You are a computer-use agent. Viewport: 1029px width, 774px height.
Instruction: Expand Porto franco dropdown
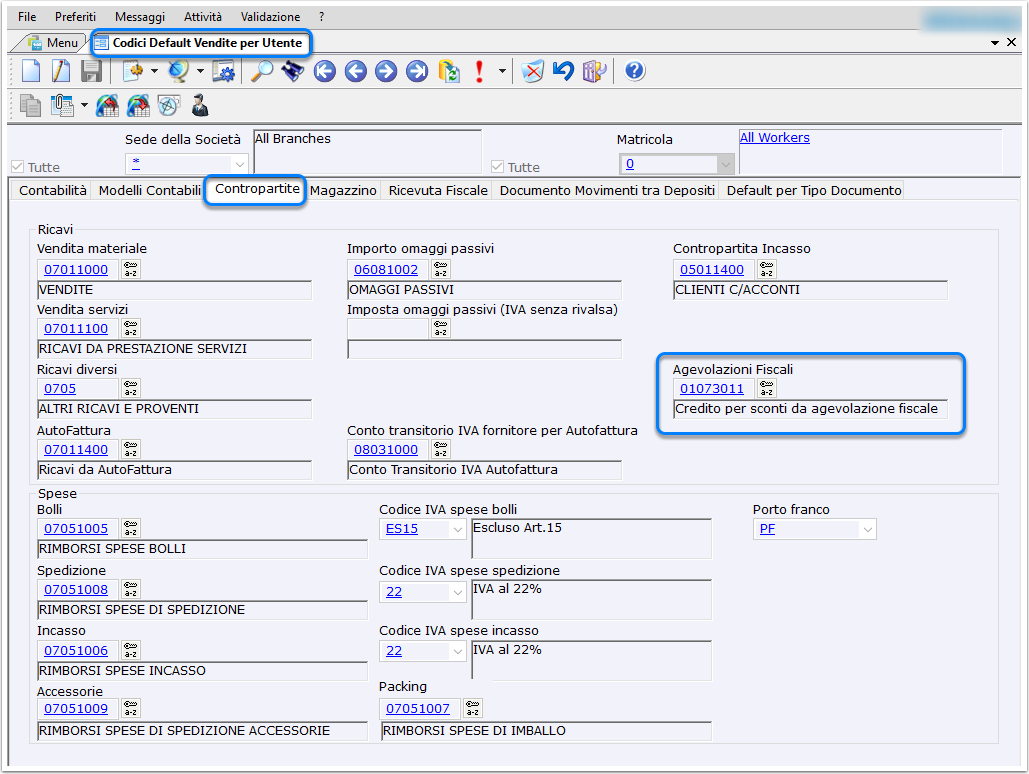click(x=868, y=529)
